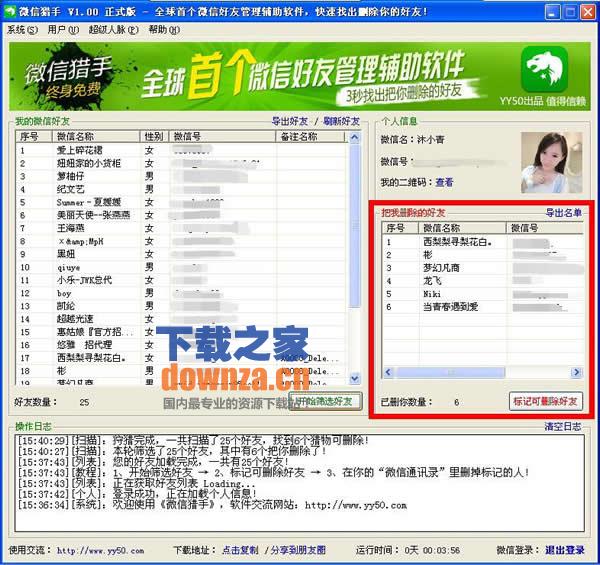Open the 用户(U) menu
The width and height of the screenshot is (600, 565).
pyautogui.click(x=63, y=30)
